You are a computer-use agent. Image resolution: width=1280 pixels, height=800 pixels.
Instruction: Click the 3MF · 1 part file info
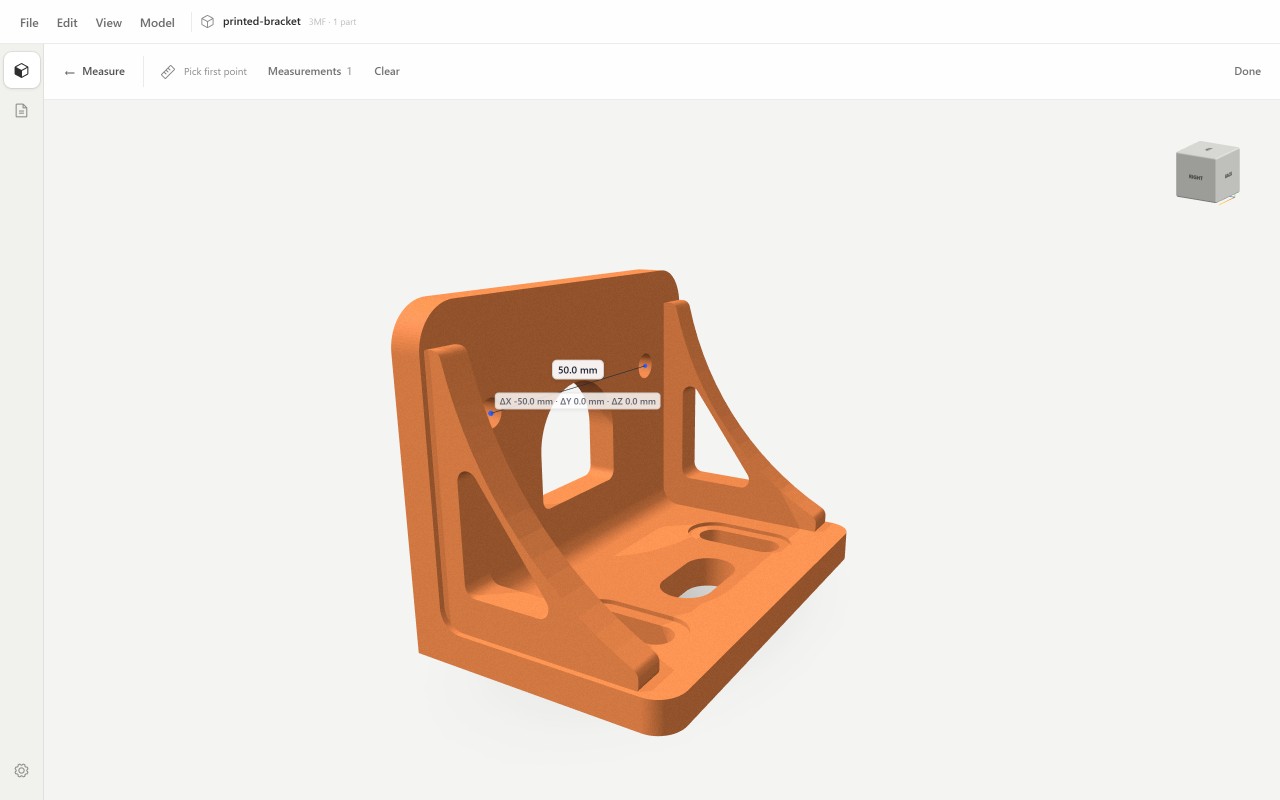pos(332,22)
